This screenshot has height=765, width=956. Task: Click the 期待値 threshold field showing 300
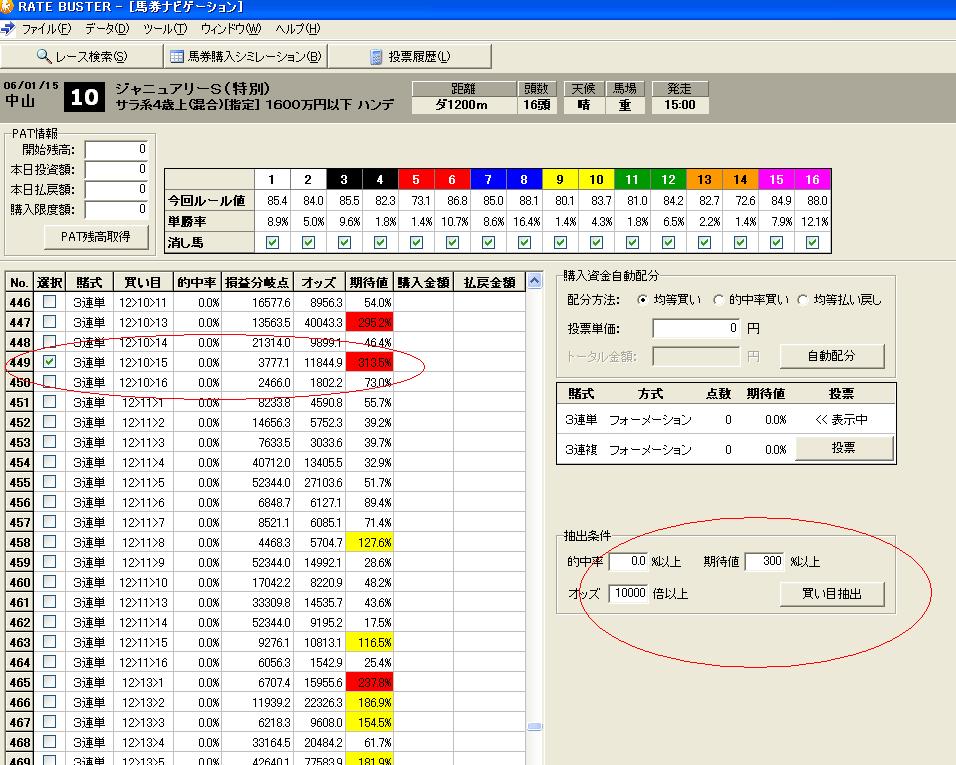[765, 561]
